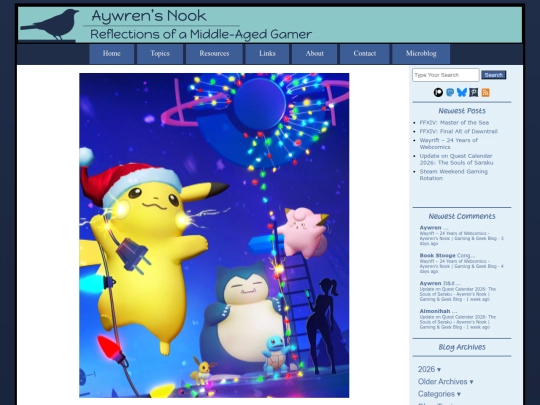Open the About page

[314, 54]
